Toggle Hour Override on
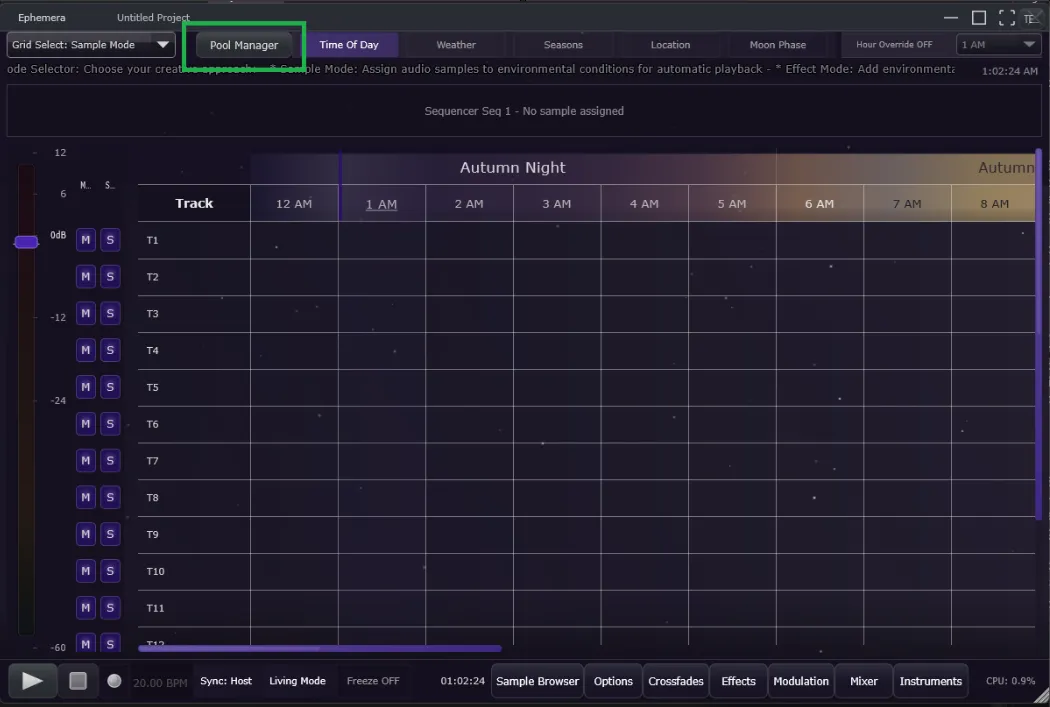This screenshot has width=1050, height=707. pyautogui.click(x=894, y=44)
